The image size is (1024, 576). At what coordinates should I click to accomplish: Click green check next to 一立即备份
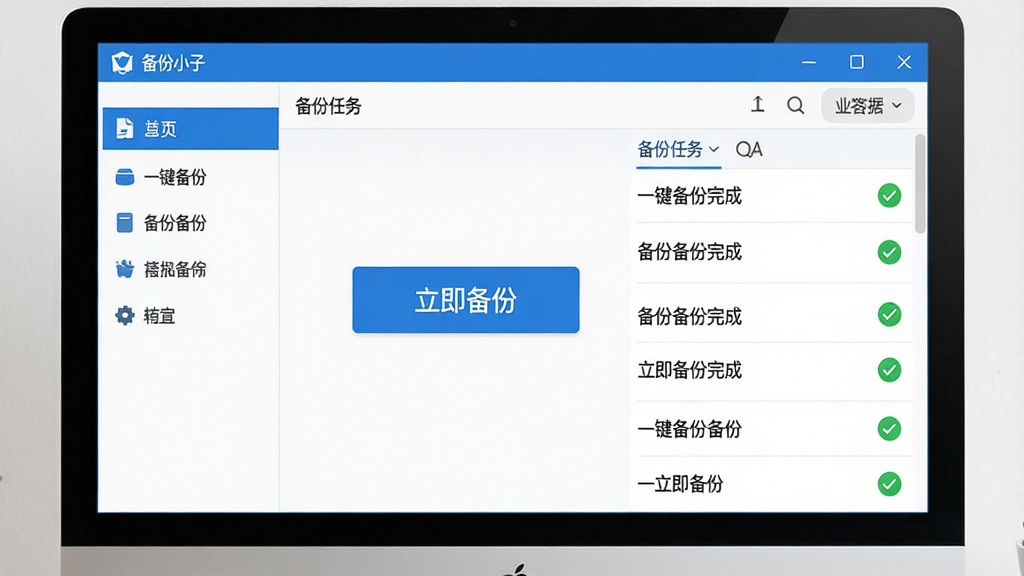[889, 485]
